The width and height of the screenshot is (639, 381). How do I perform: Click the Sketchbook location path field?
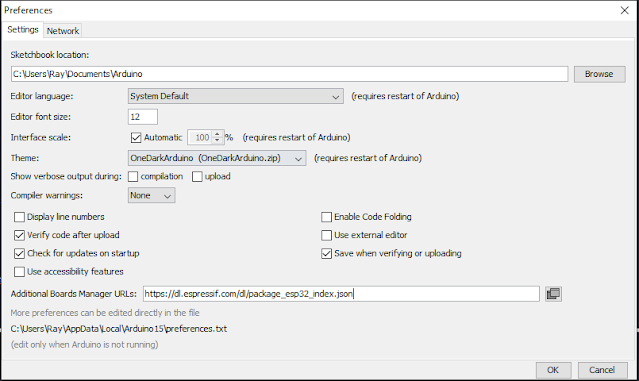(289, 74)
